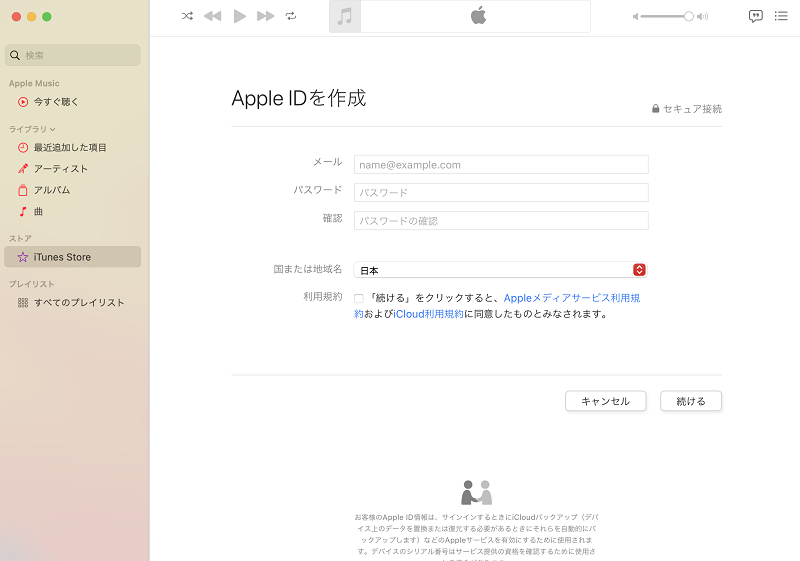Open the Appleメディアサービス利用規約 link
The image size is (800, 561).
[x=572, y=298]
